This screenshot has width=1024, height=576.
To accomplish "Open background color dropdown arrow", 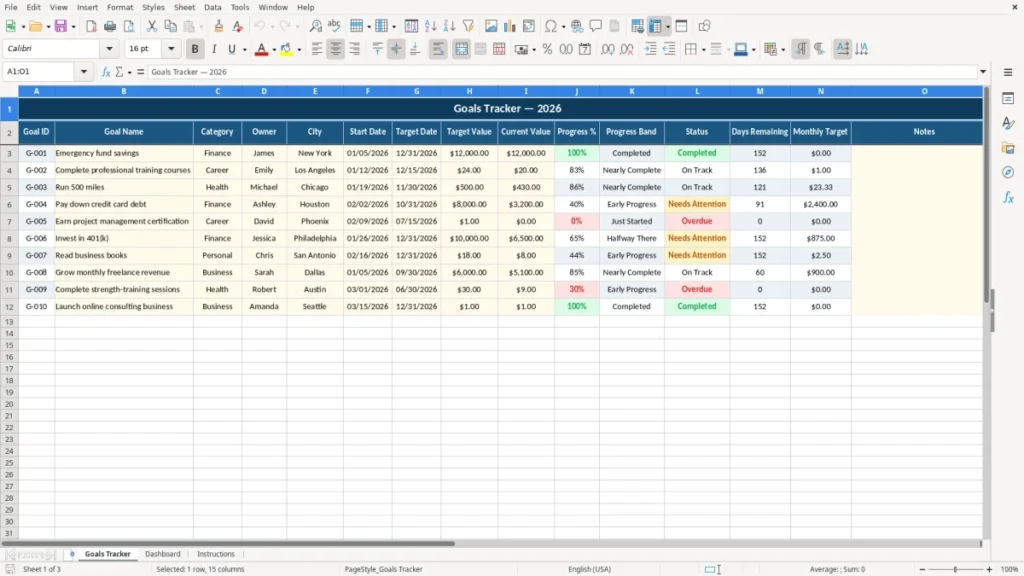I will point(299,50).
